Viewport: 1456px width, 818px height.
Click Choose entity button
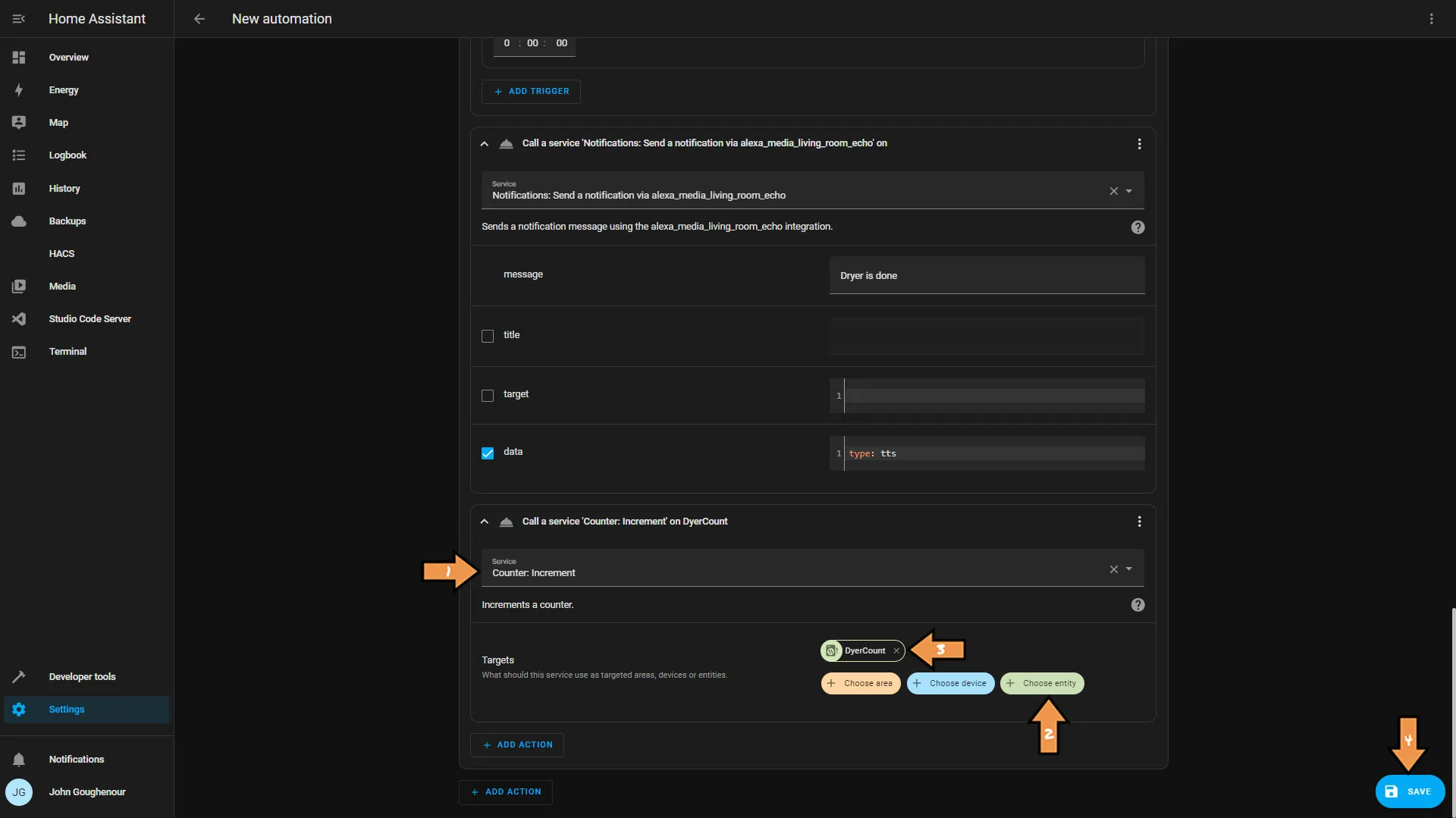pyautogui.click(x=1042, y=683)
